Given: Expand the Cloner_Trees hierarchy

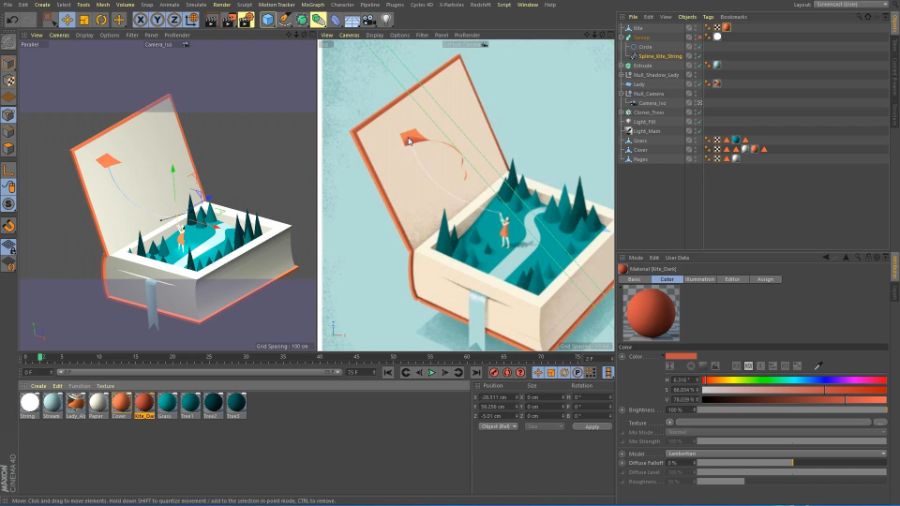Looking at the screenshot, I should pyautogui.click(x=622, y=112).
